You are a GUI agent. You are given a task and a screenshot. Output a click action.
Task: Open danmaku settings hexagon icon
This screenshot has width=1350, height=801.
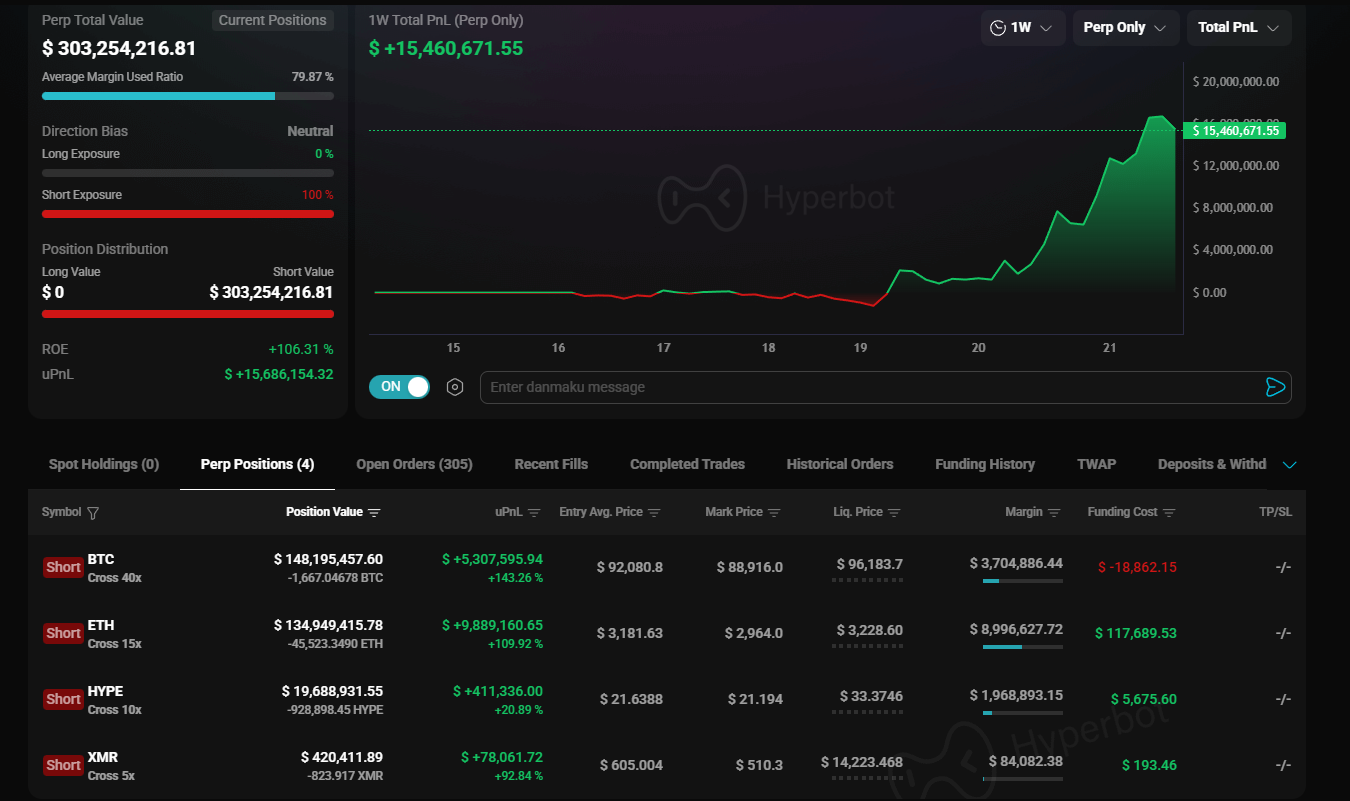(455, 387)
